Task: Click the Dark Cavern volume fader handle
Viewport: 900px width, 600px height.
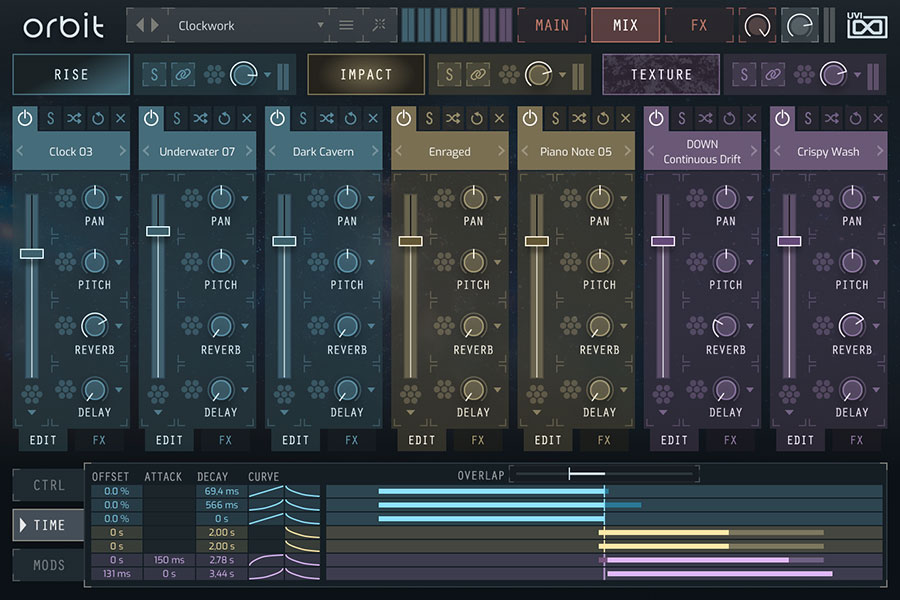Action: tap(284, 241)
